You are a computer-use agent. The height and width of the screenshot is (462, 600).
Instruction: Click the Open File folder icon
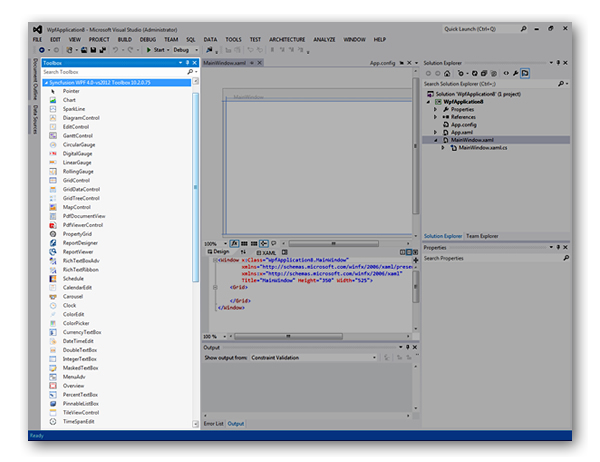pos(84,50)
